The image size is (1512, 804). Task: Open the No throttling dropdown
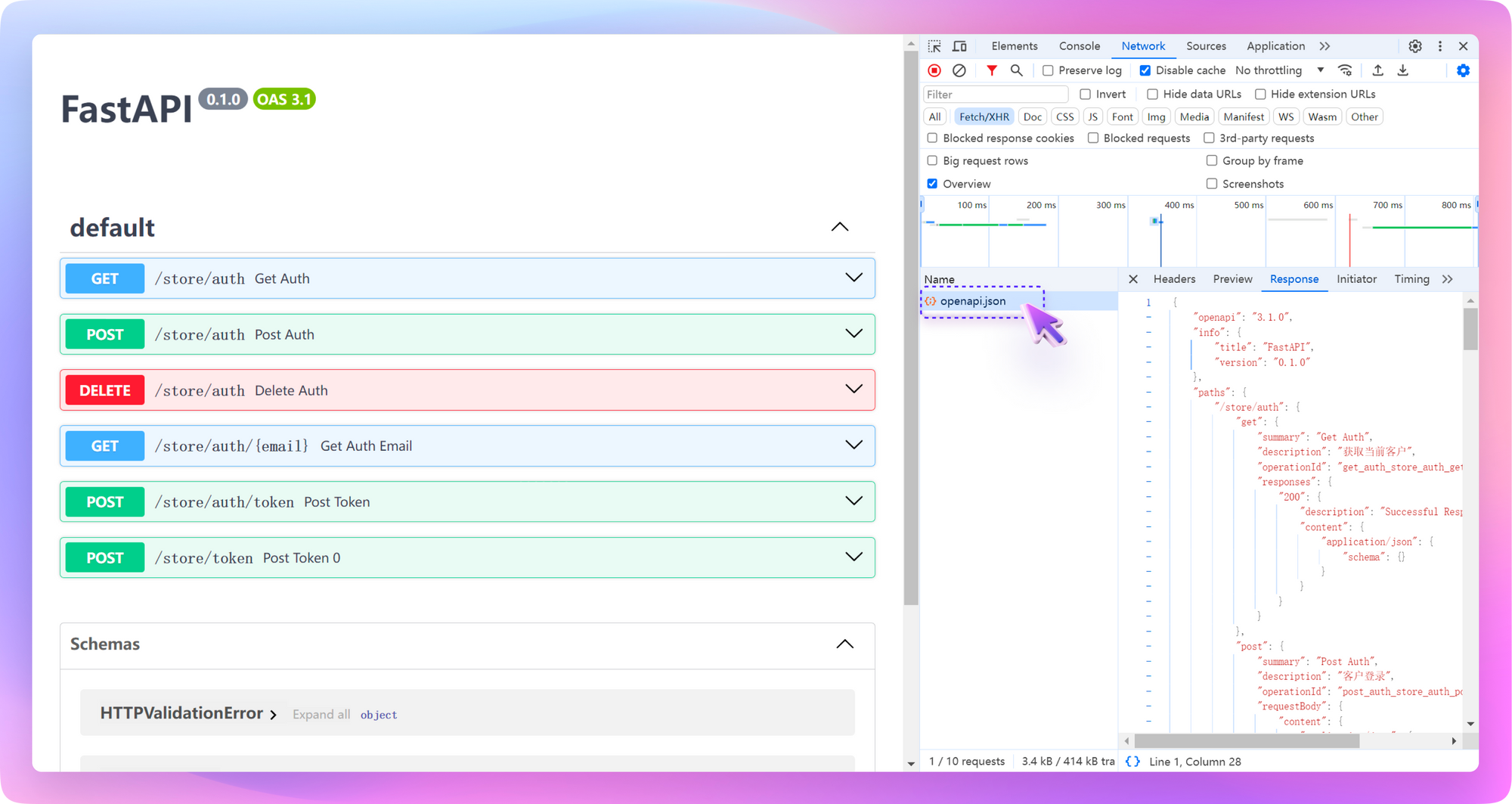pos(1279,70)
